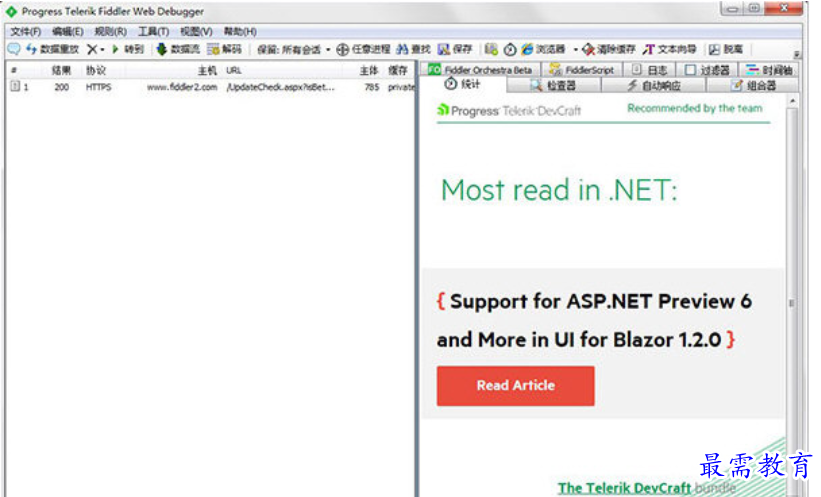This screenshot has height=497, width=821.
Task: Sort sessions by the 协议 column header
Action: pyautogui.click(x=96, y=71)
